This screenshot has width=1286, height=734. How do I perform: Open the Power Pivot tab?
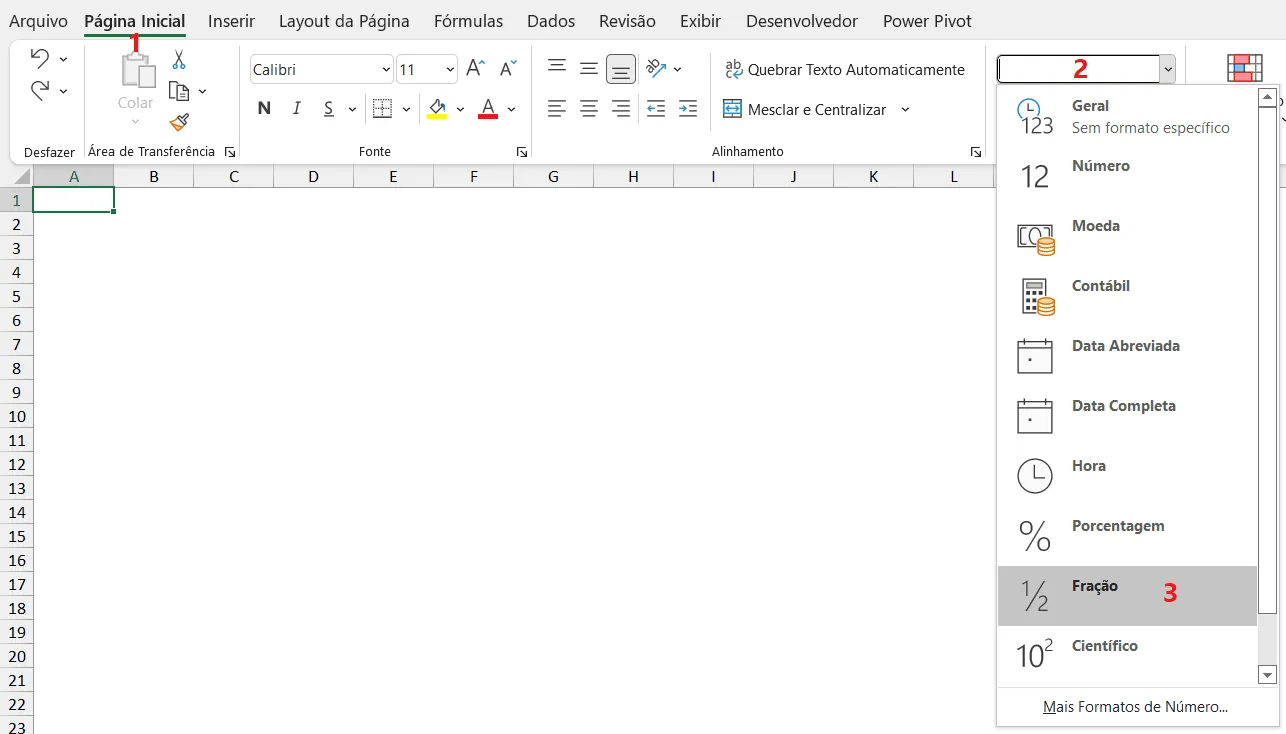pyautogui.click(x=927, y=21)
